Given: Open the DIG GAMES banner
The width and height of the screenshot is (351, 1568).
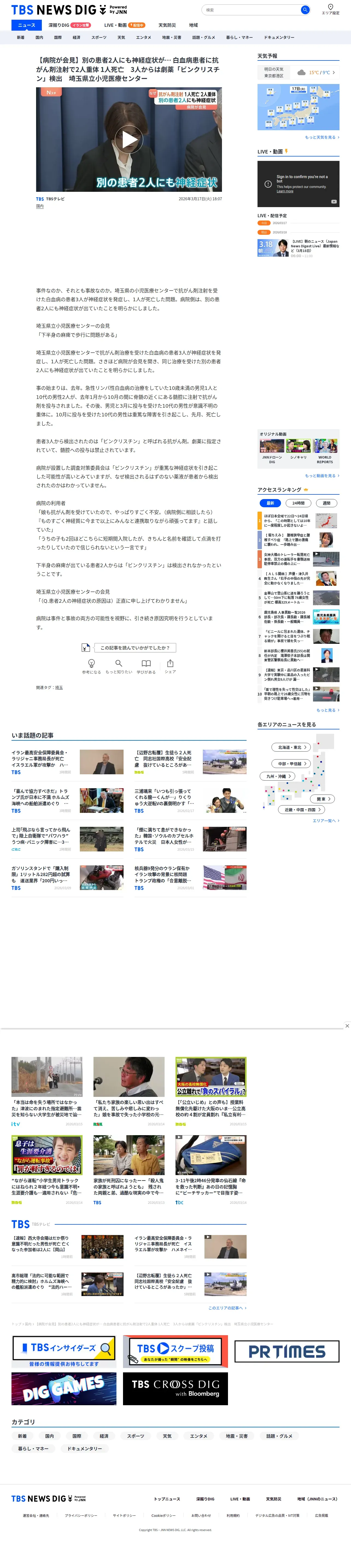Looking at the screenshot, I should click(x=64, y=1389).
